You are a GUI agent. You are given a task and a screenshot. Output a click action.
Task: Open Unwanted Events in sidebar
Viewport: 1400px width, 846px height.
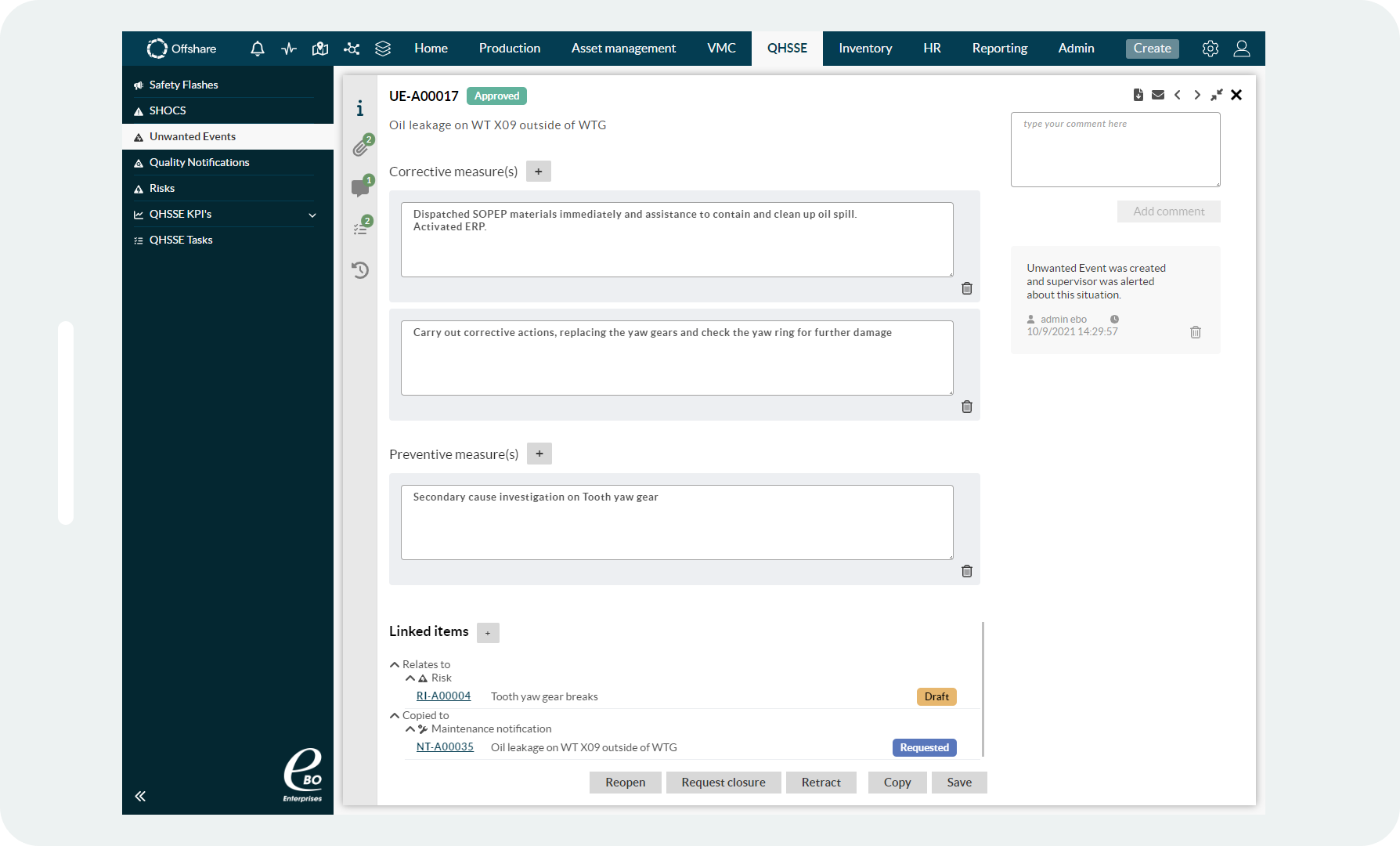228,136
